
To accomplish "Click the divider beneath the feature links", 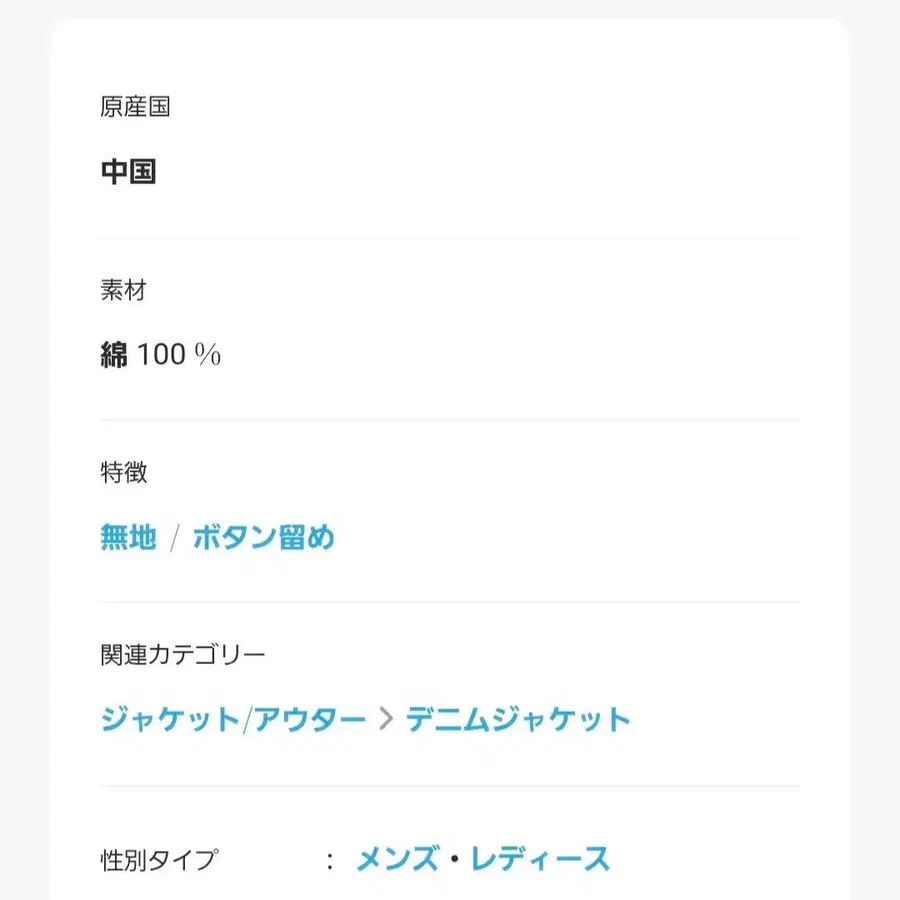I will 448,602.
